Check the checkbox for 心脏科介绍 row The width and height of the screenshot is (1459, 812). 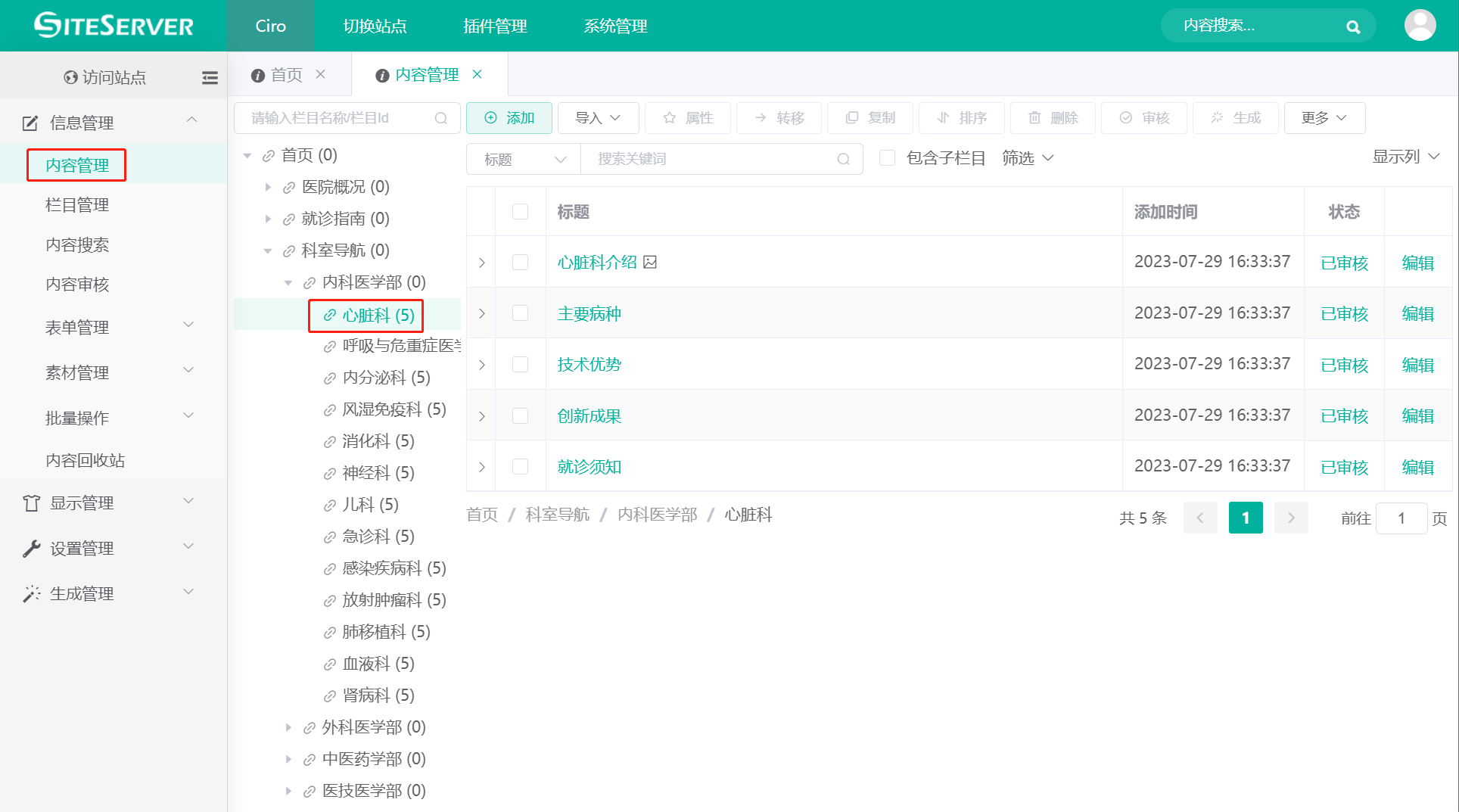click(520, 262)
